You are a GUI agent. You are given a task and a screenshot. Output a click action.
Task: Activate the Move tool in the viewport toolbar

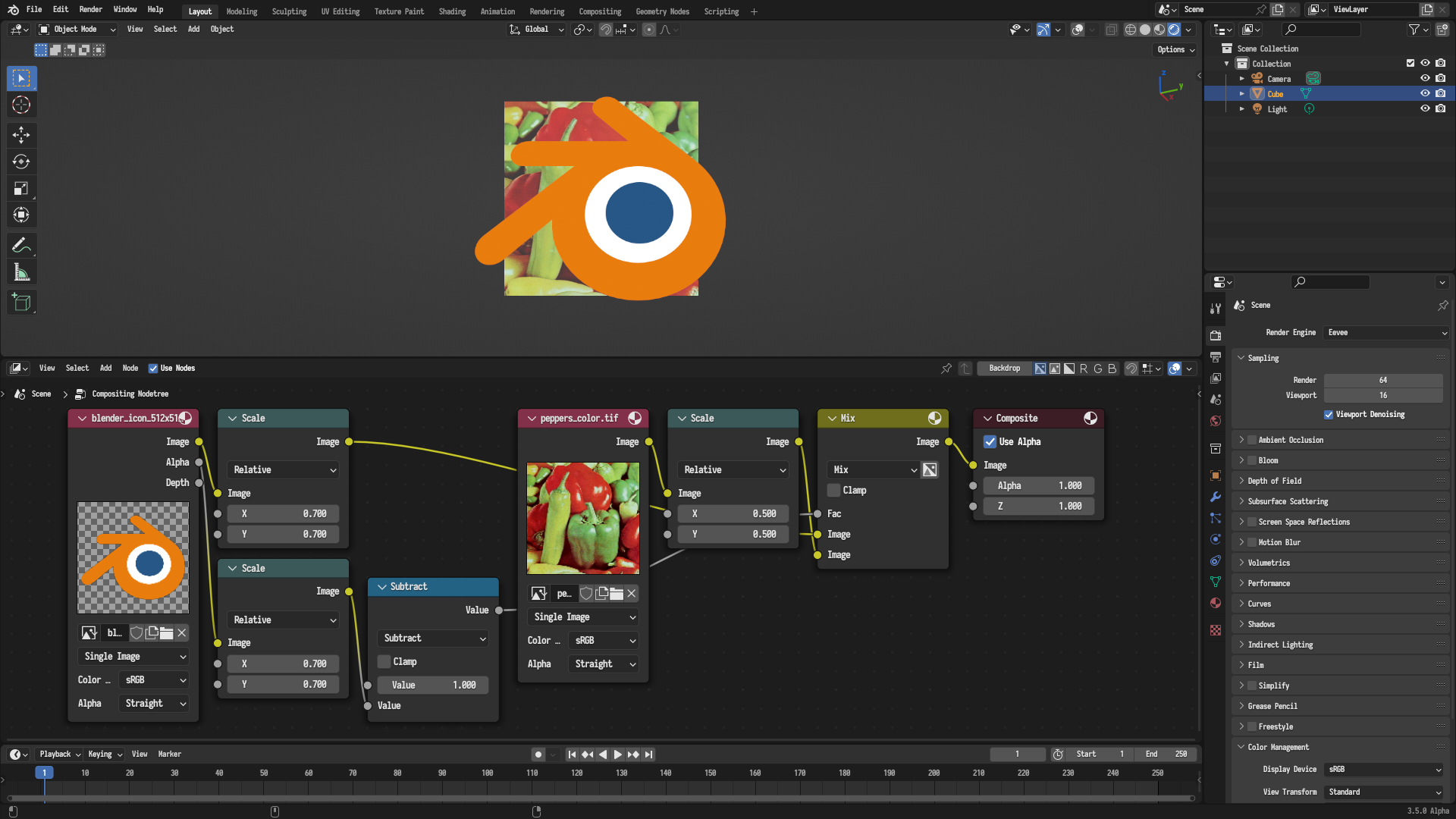(x=21, y=134)
